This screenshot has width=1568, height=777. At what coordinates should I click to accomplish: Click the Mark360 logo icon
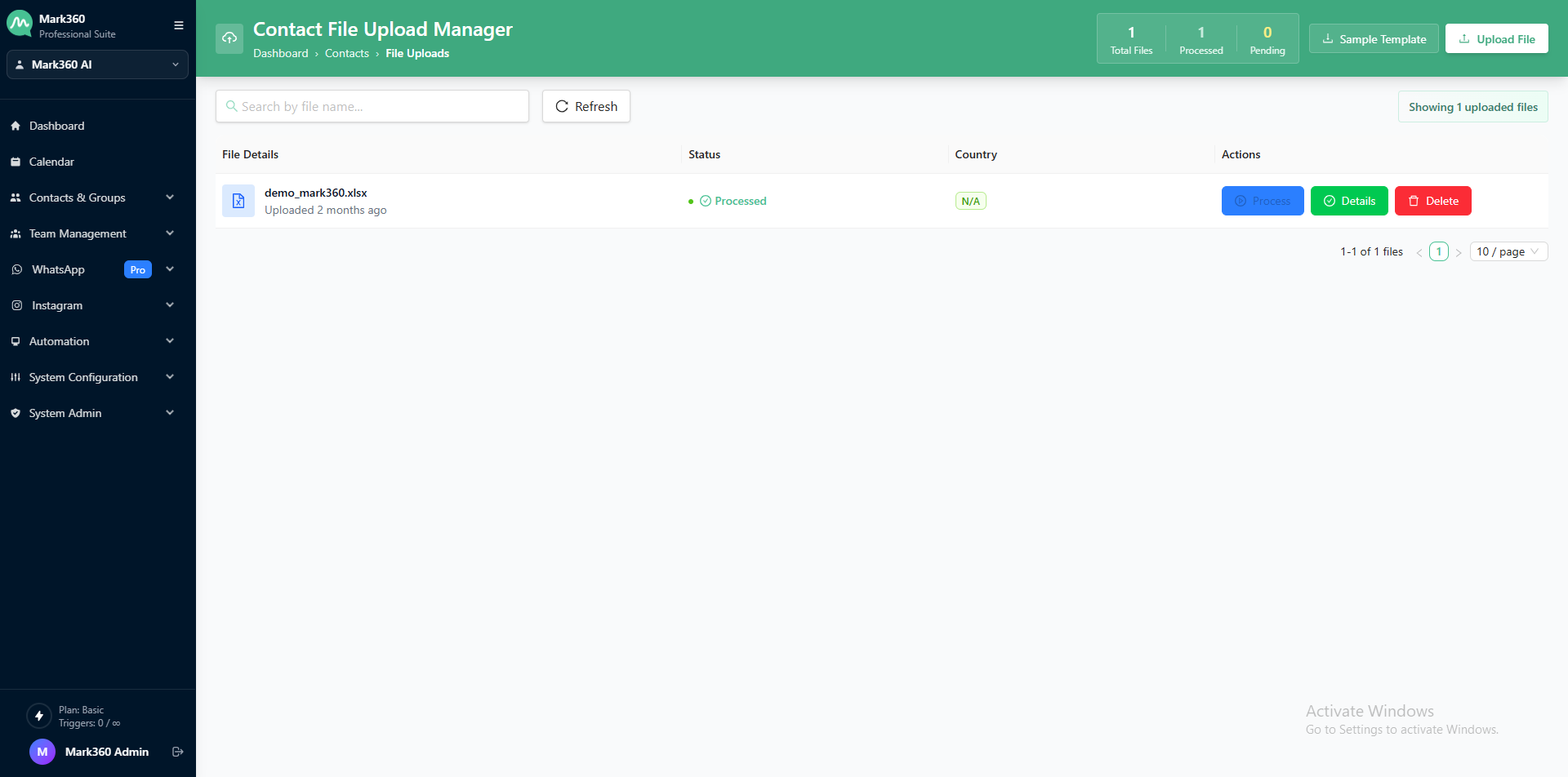point(20,23)
